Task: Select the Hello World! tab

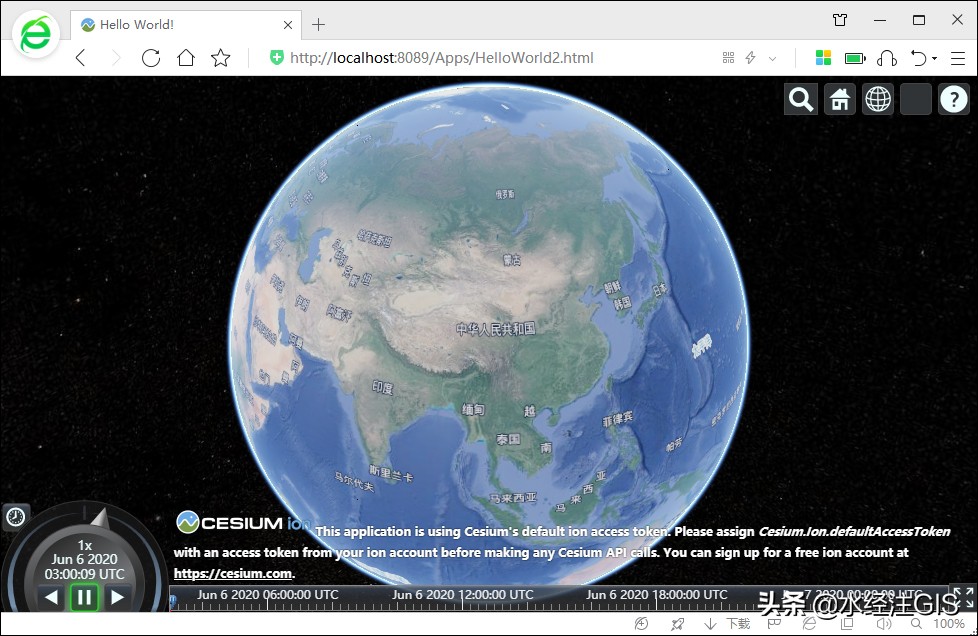Action: coord(186,25)
